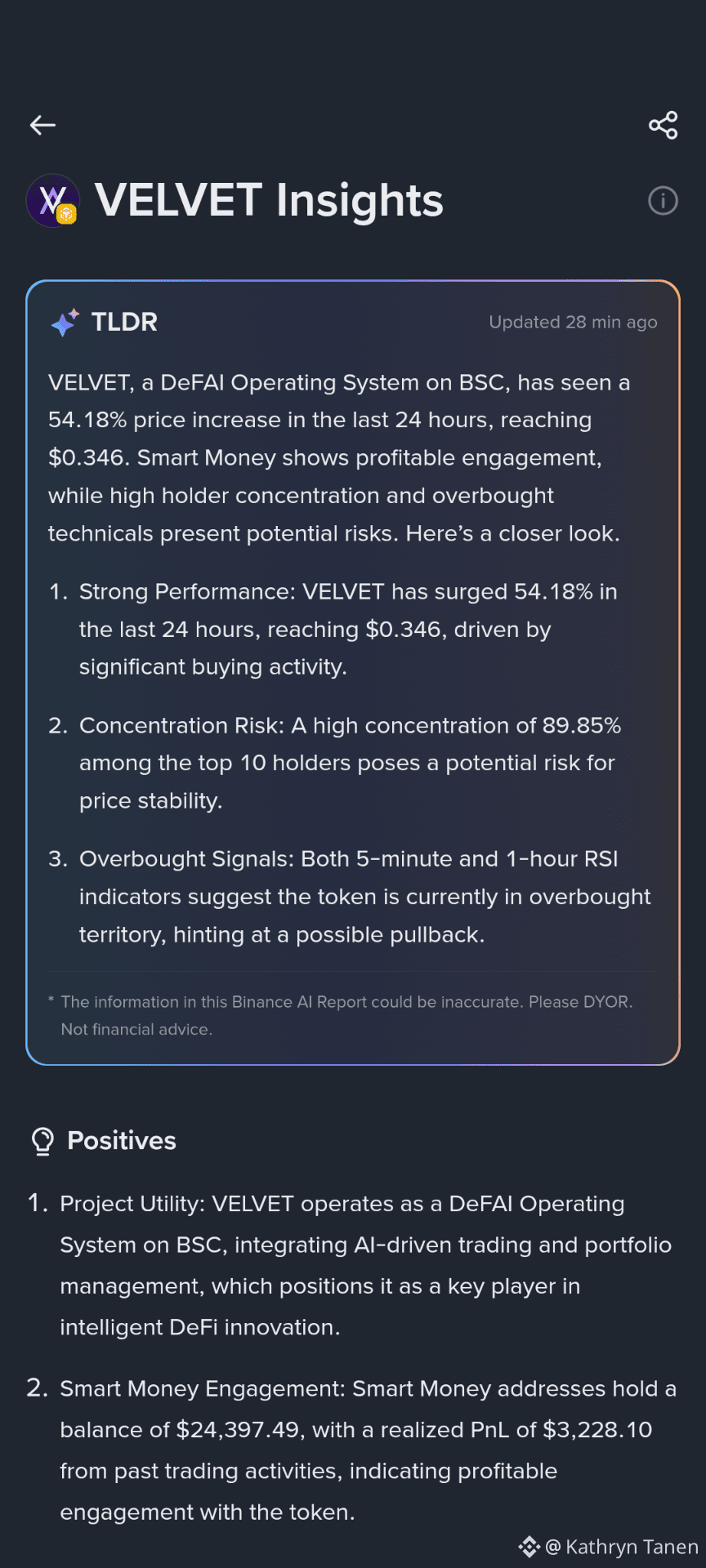This screenshot has height=1568, width=706.
Task: Click the @ Kathryn Tanen watermark
Action: click(622, 1547)
